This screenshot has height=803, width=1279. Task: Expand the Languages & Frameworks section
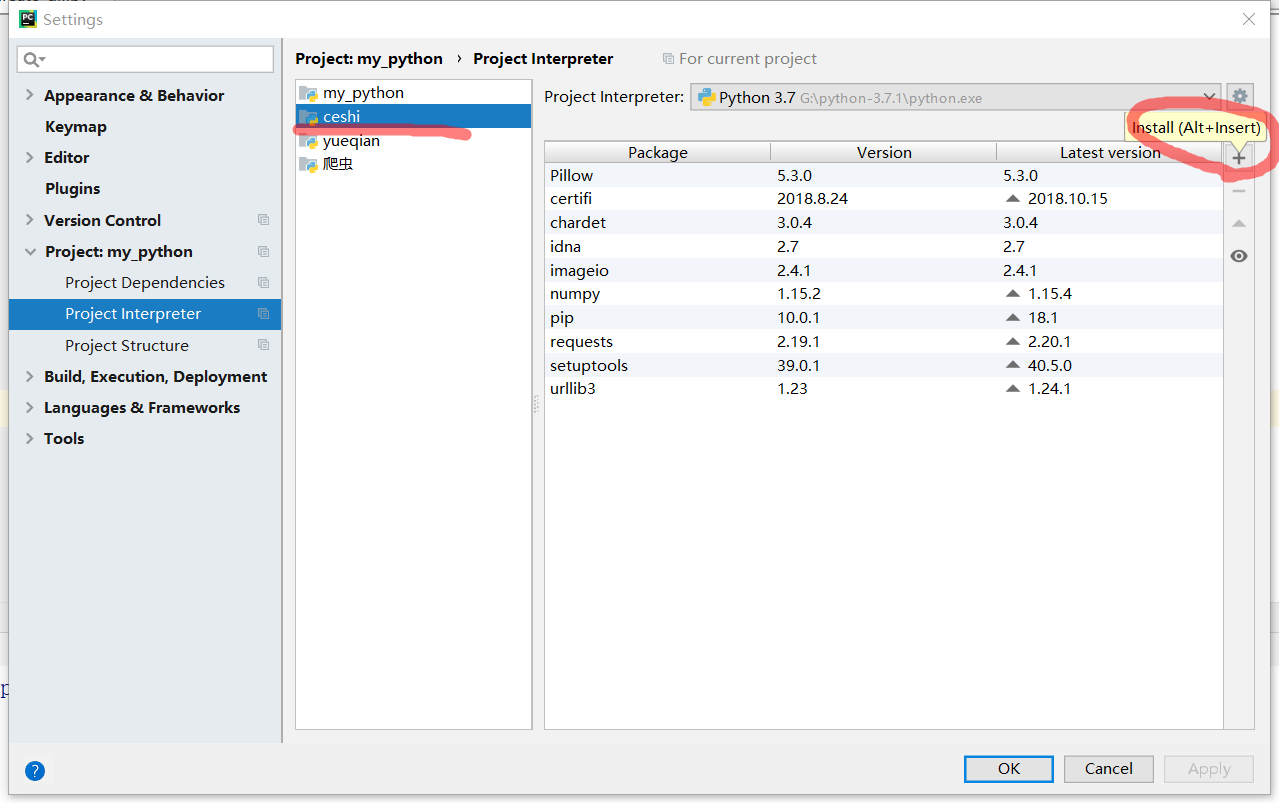click(x=30, y=407)
